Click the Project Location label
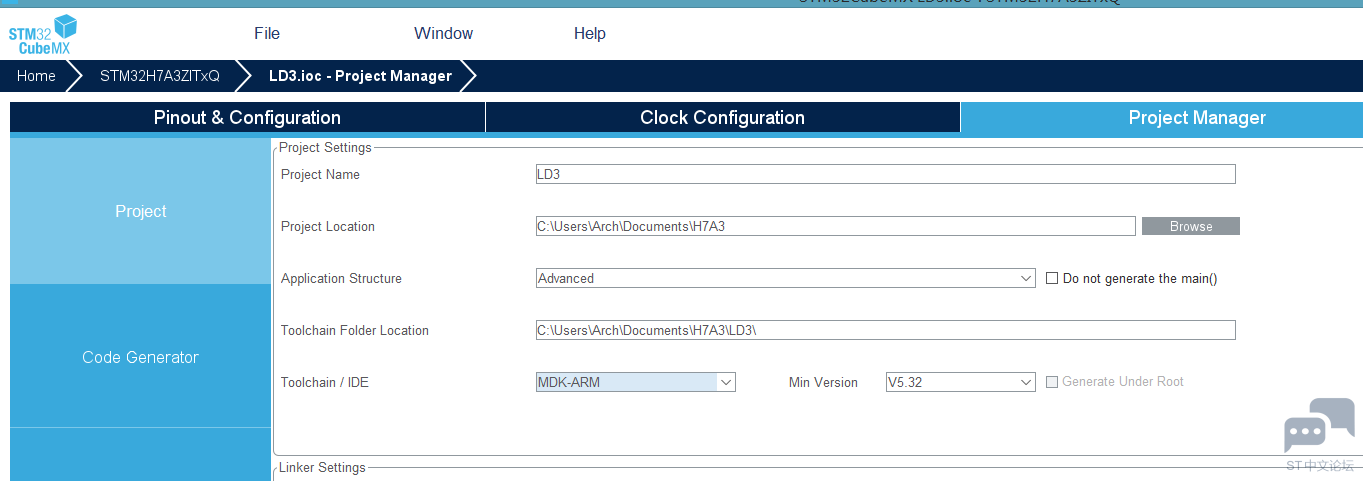Viewport: 1363px width, 481px height. [x=328, y=226]
